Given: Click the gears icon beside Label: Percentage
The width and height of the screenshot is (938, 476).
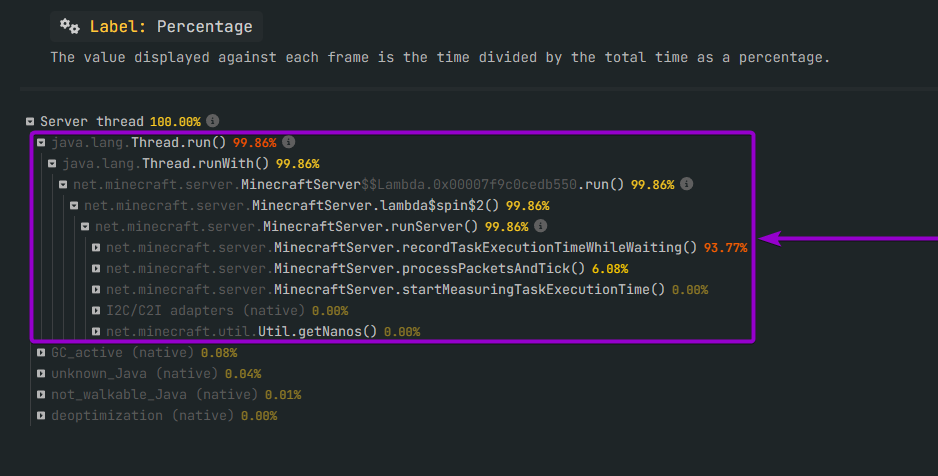Looking at the screenshot, I should [x=69, y=26].
